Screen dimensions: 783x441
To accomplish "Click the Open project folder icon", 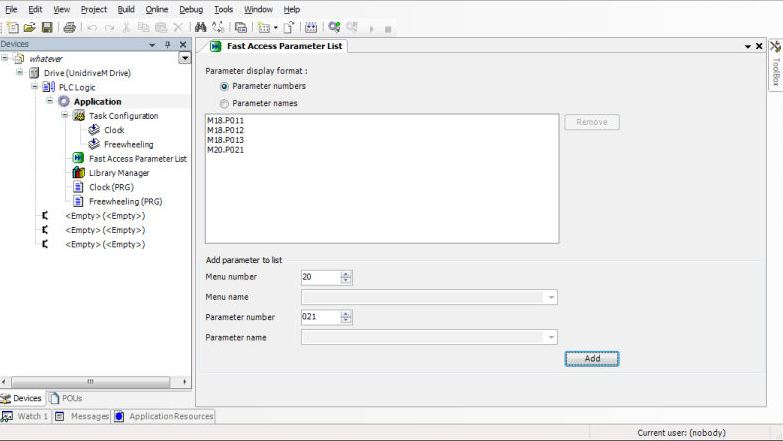I will coord(30,27).
